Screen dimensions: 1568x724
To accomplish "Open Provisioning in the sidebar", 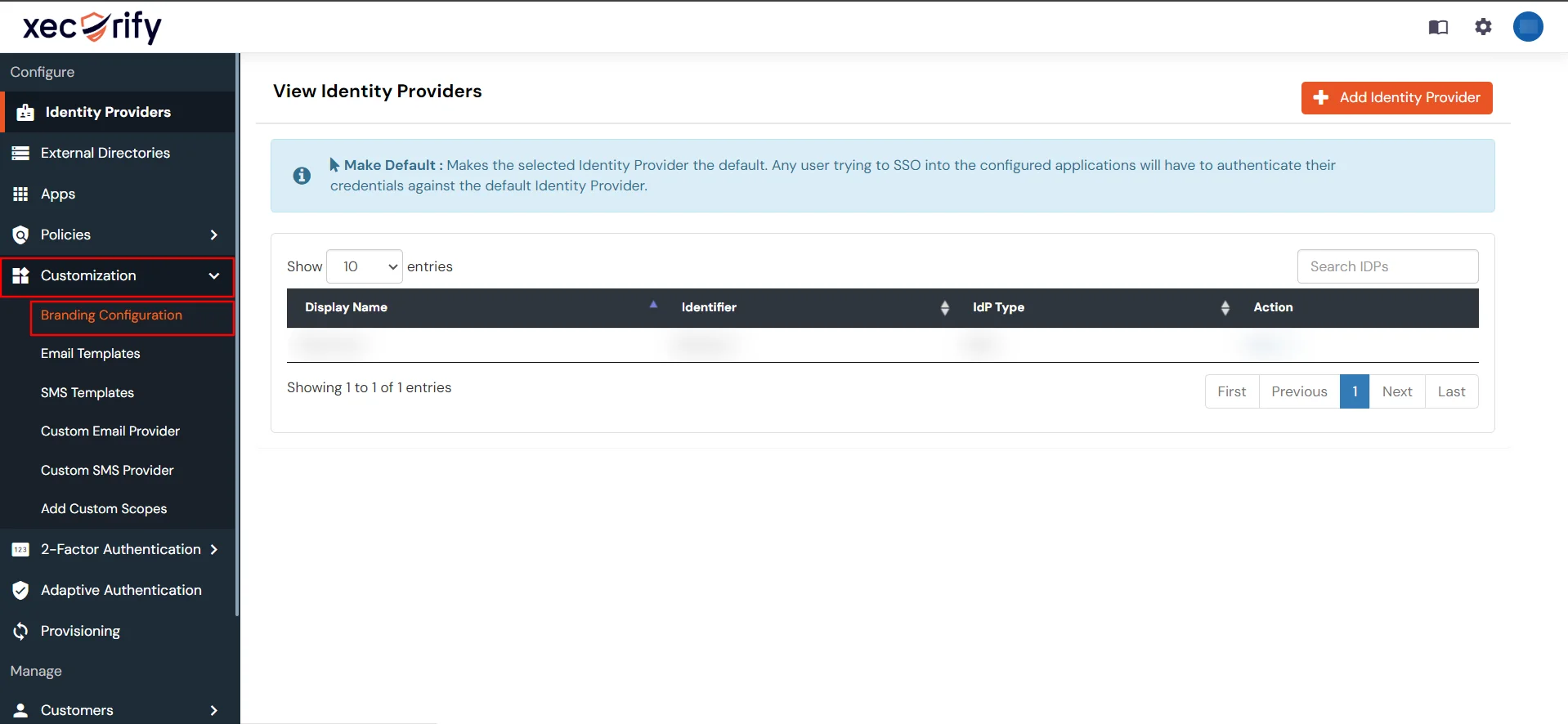I will tap(118, 631).
